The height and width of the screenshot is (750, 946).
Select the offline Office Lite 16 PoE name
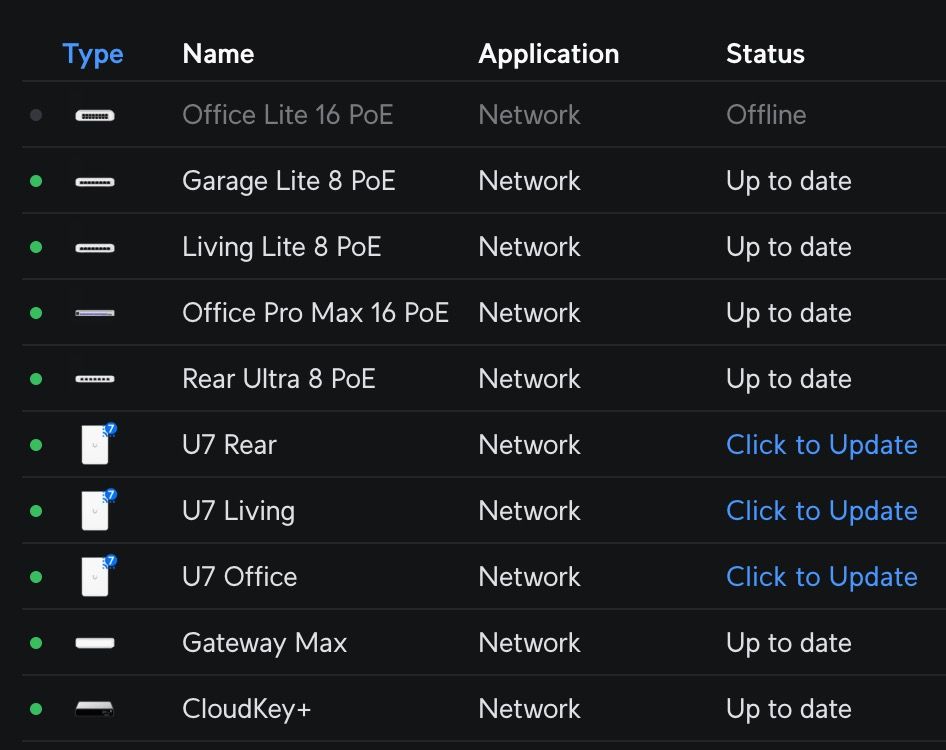pyautogui.click(x=287, y=115)
